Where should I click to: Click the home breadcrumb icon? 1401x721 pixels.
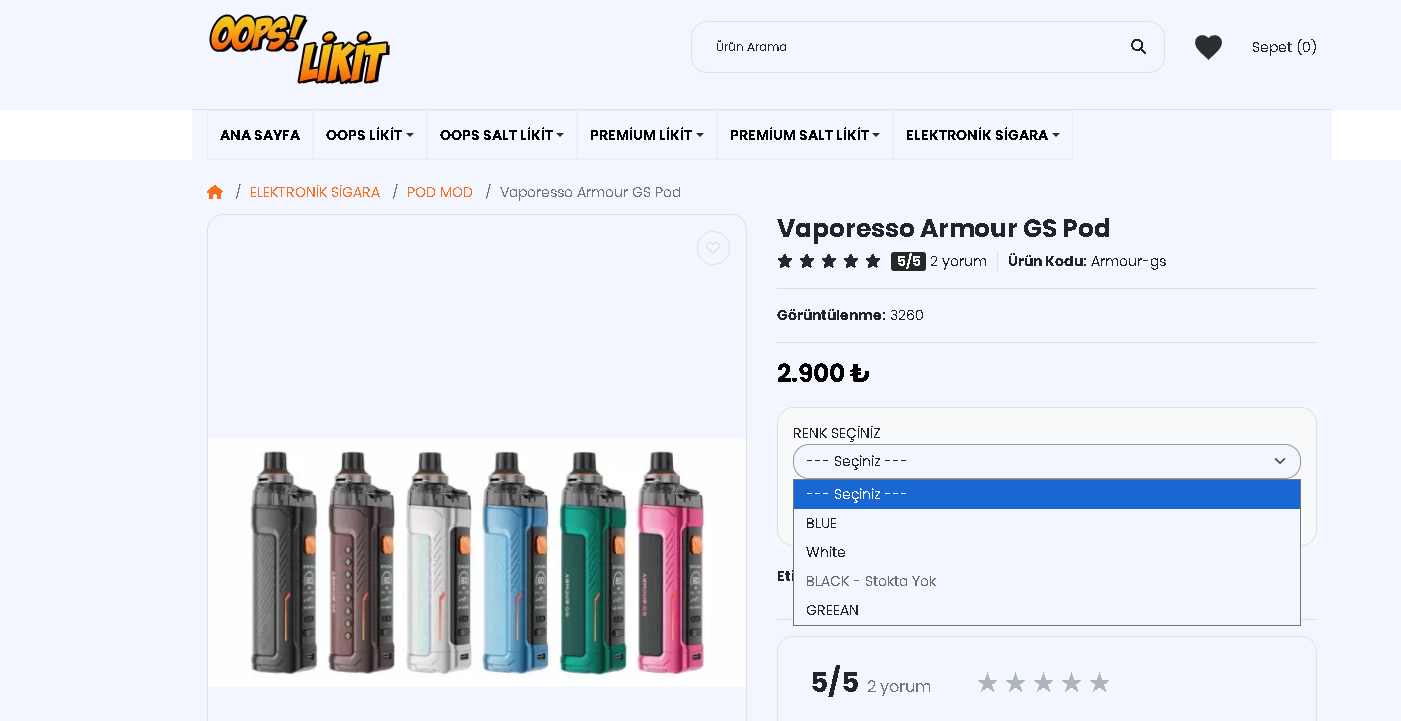tap(215, 192)
